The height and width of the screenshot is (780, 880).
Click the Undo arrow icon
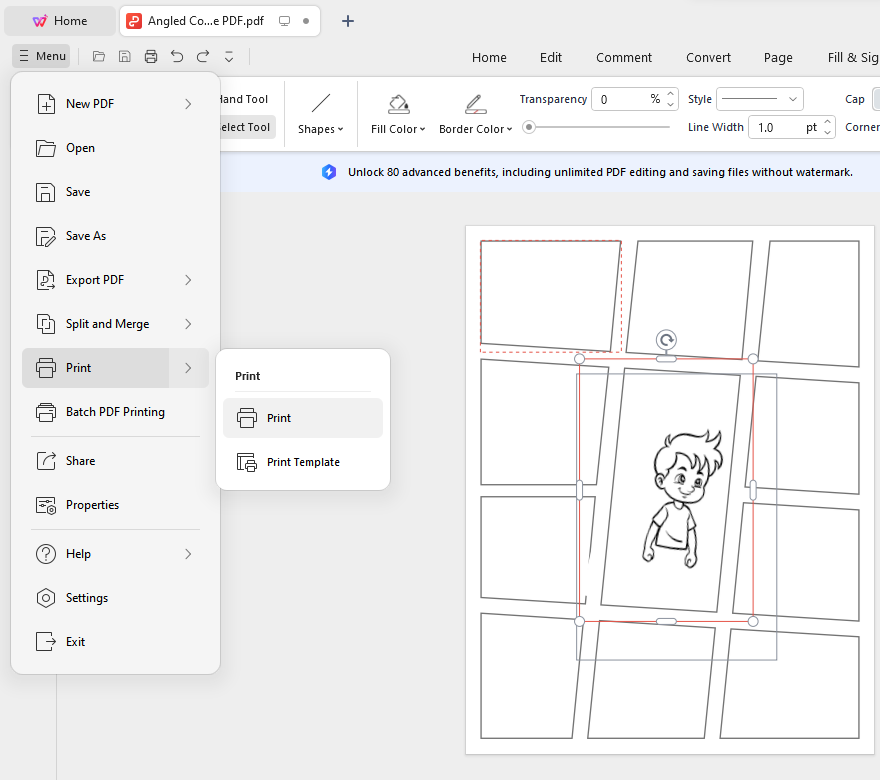click(x=176, y=56)
